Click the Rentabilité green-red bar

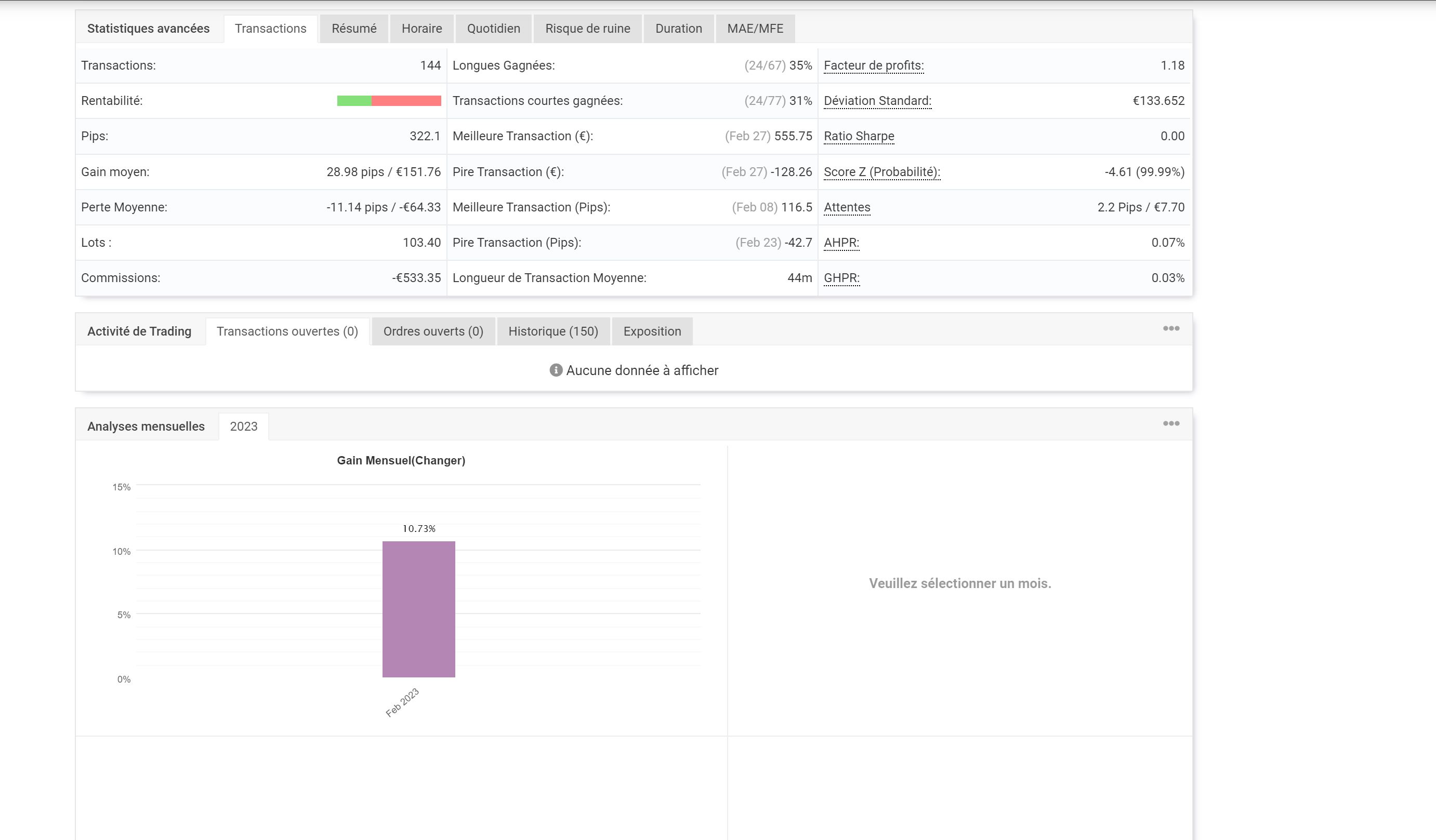(389, 101)
